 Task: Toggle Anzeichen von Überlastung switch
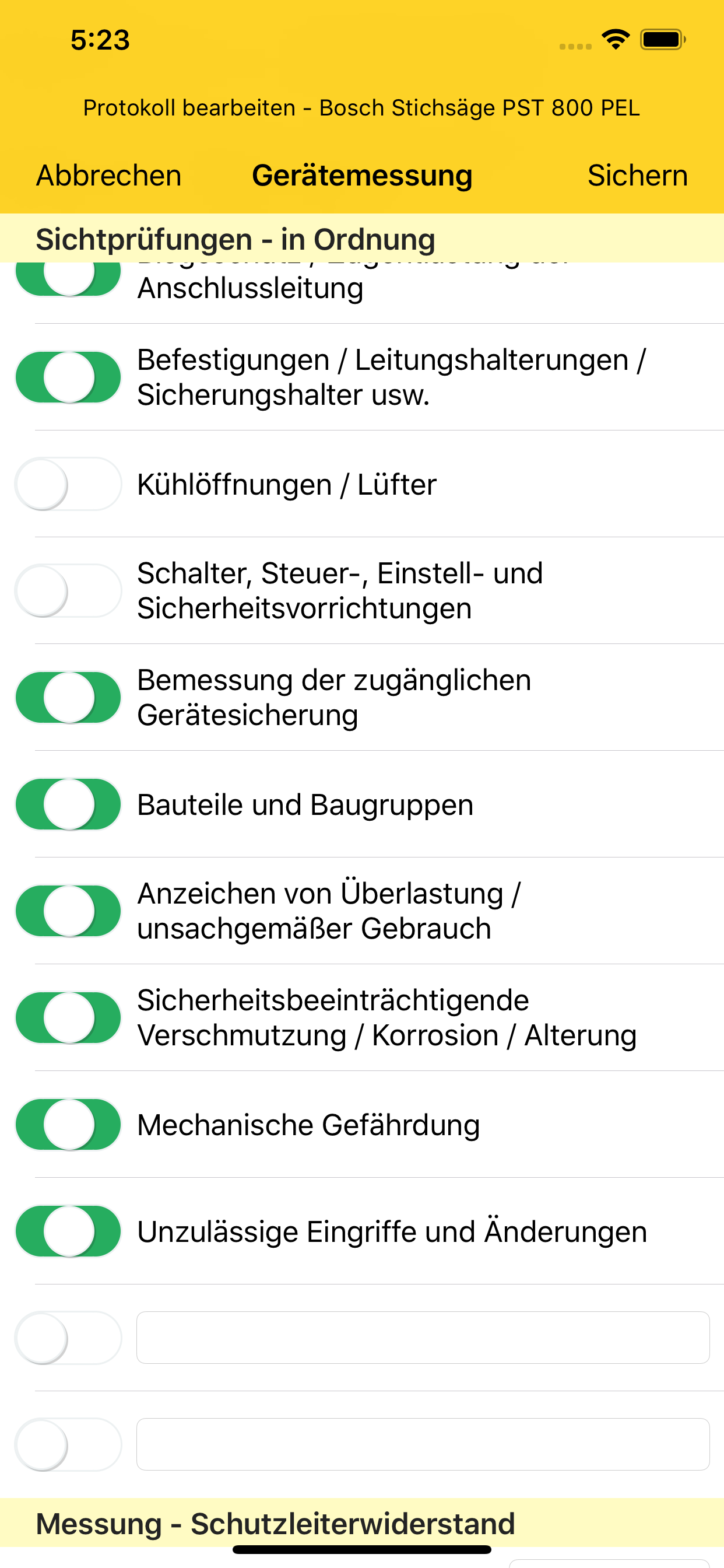point(68,911)
